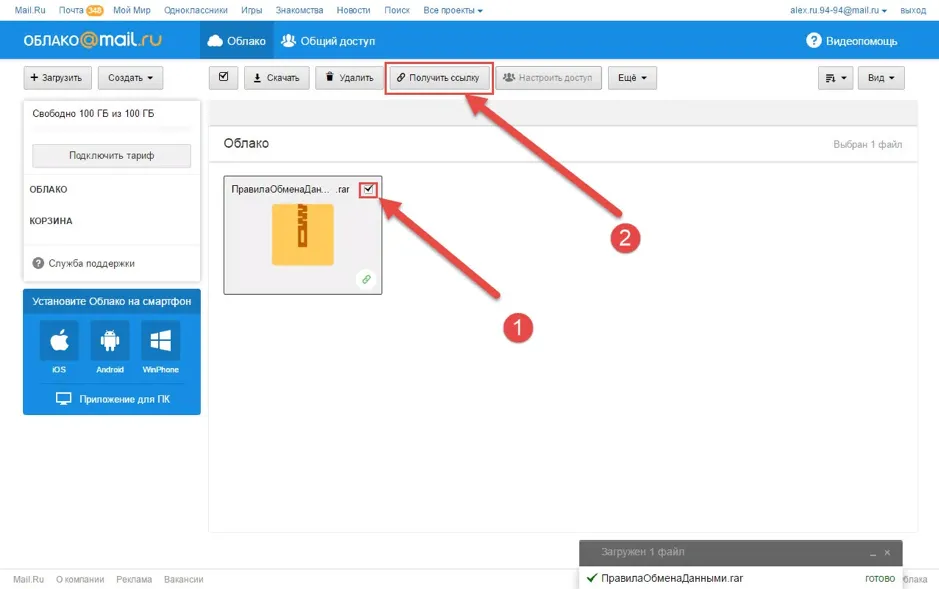Viewport: 939px width, 589px height.
Task: Open footer Mail.Ru link
Action: 29,579
